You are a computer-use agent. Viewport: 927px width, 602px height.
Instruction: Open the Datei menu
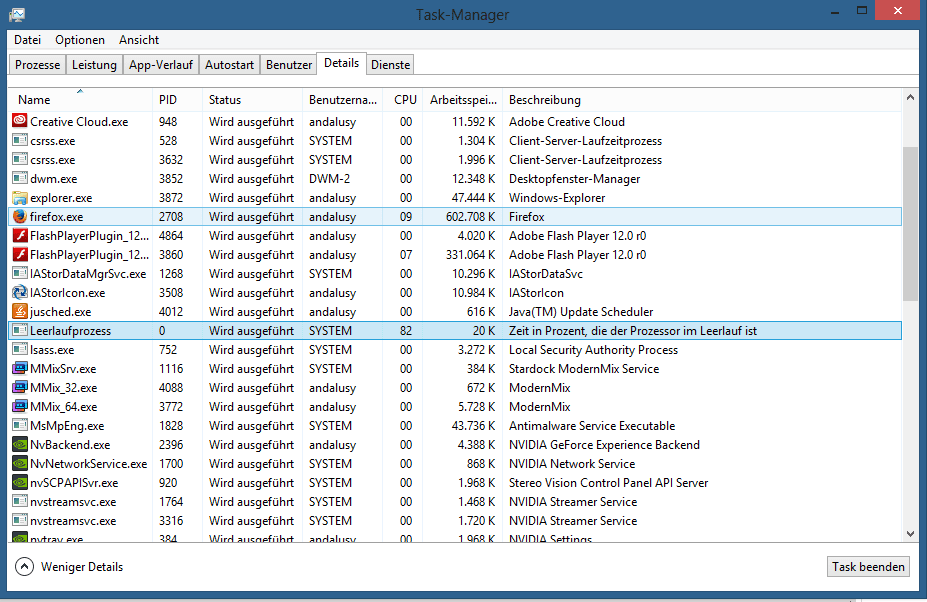[x=28, y=40]
